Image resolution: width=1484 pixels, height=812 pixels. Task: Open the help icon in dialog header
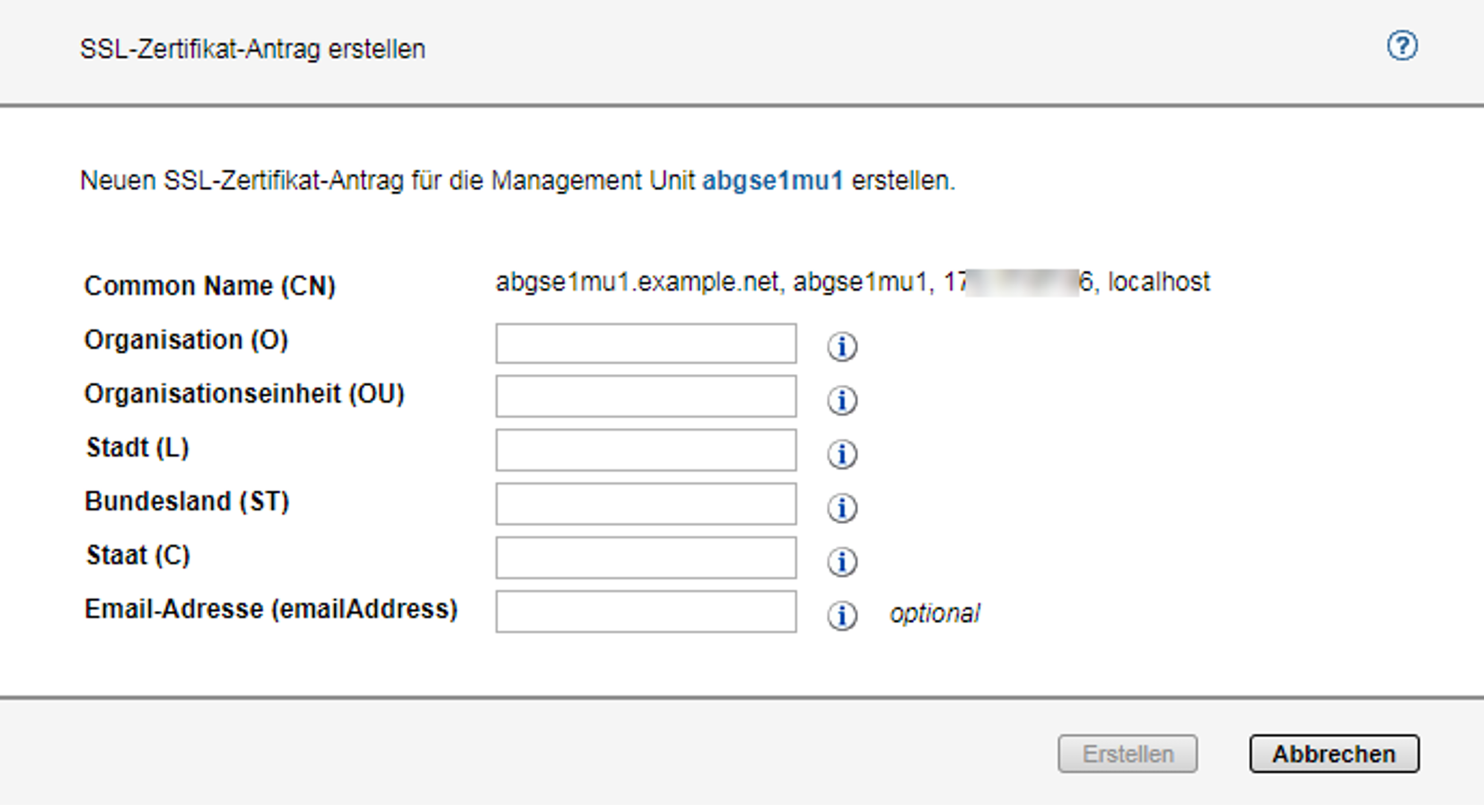click(x=1401, y=46)
